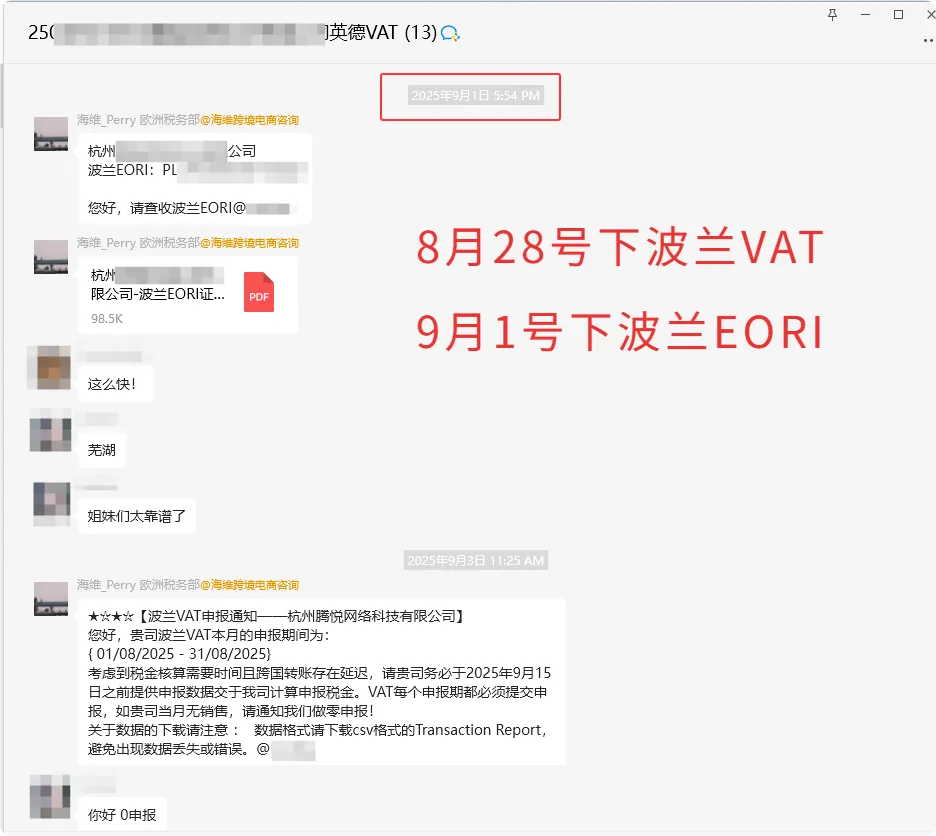936x836 pixels.
Task: Open the more options menu (three dots)
Action: pyautogui.click(x=927, y=40)
